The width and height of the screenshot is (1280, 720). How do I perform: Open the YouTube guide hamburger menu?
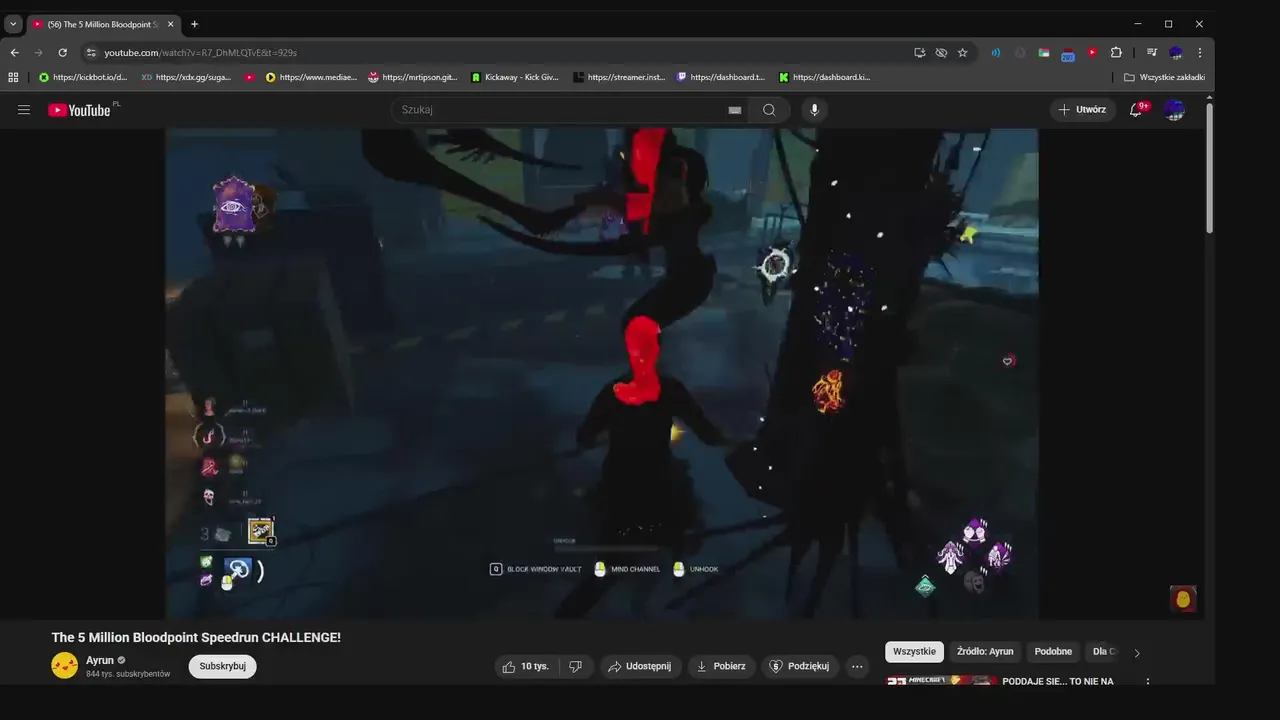(24, 110)
